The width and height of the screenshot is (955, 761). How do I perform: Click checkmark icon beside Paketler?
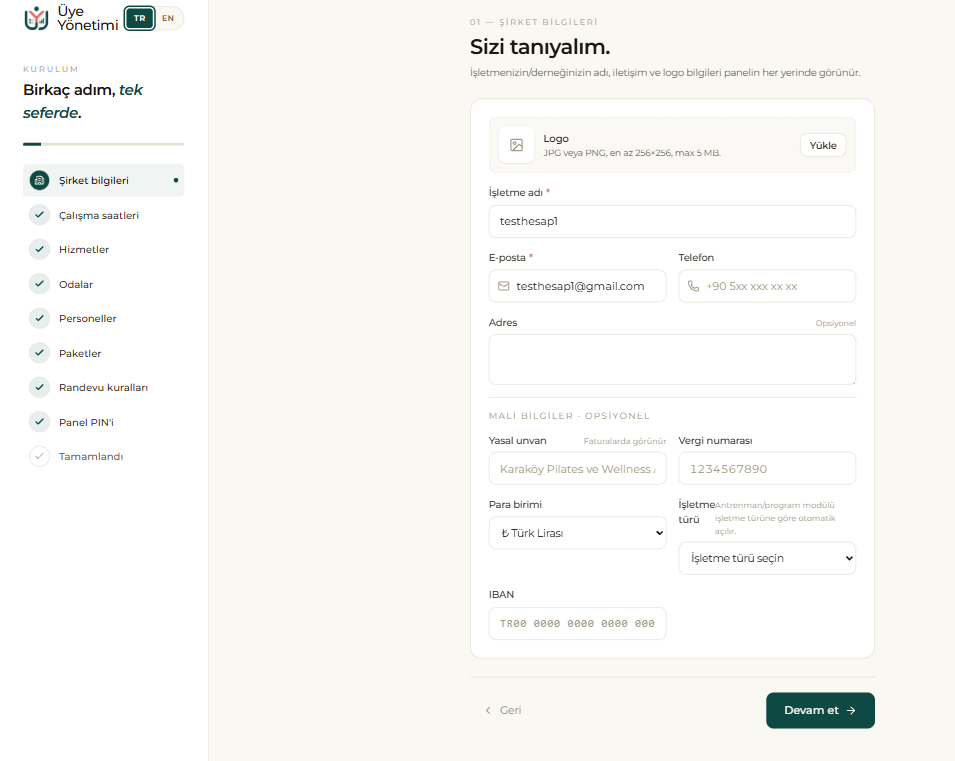pyautogui.click(x=40, y=353)
